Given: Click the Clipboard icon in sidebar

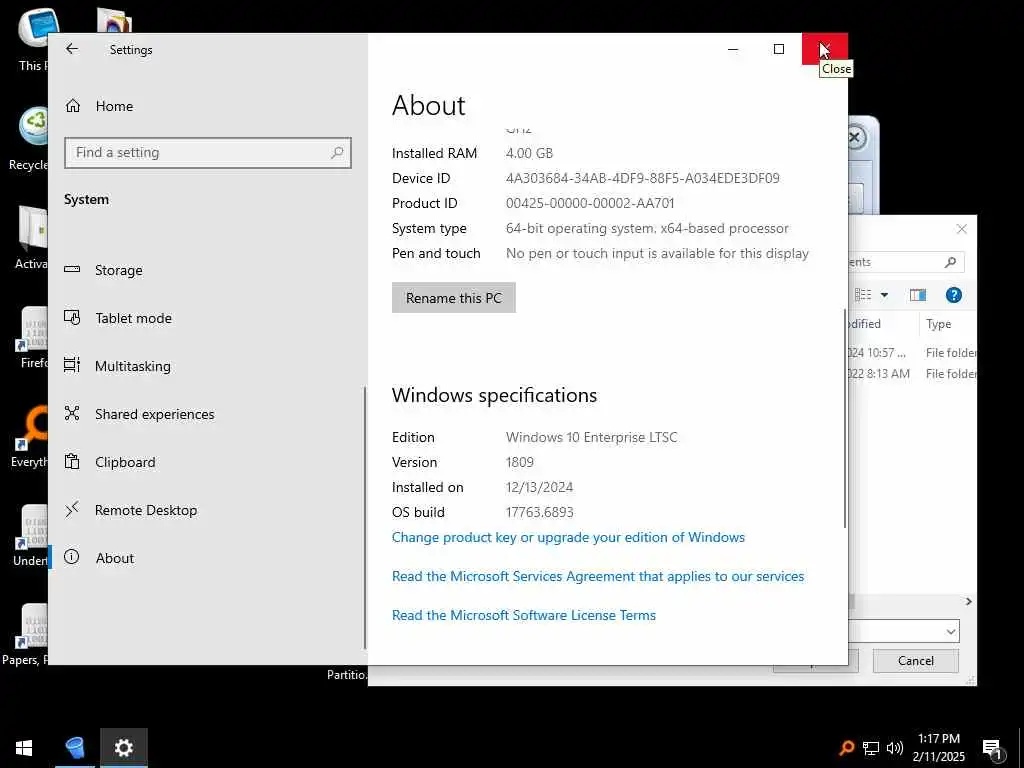Looking at the screenshot, I should [x=72, y=462].
